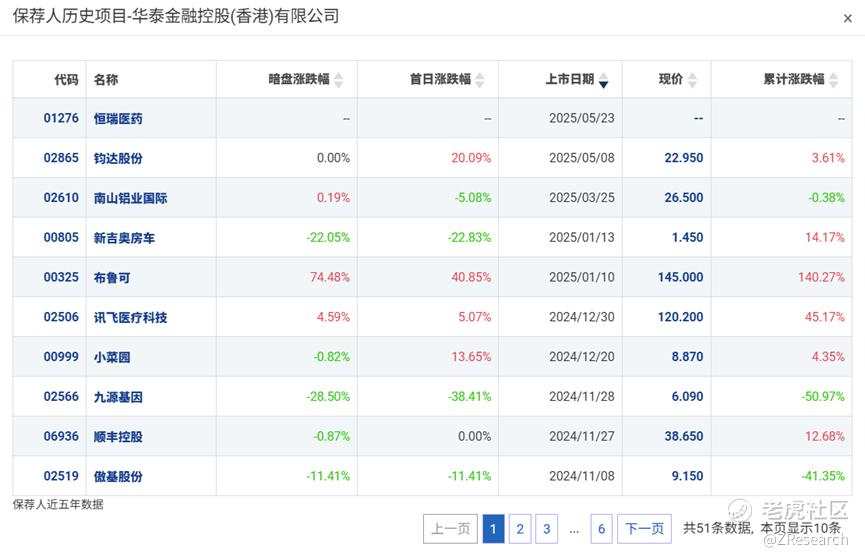Open 恒瑞医药 stock link

click(x=118, y=119)
